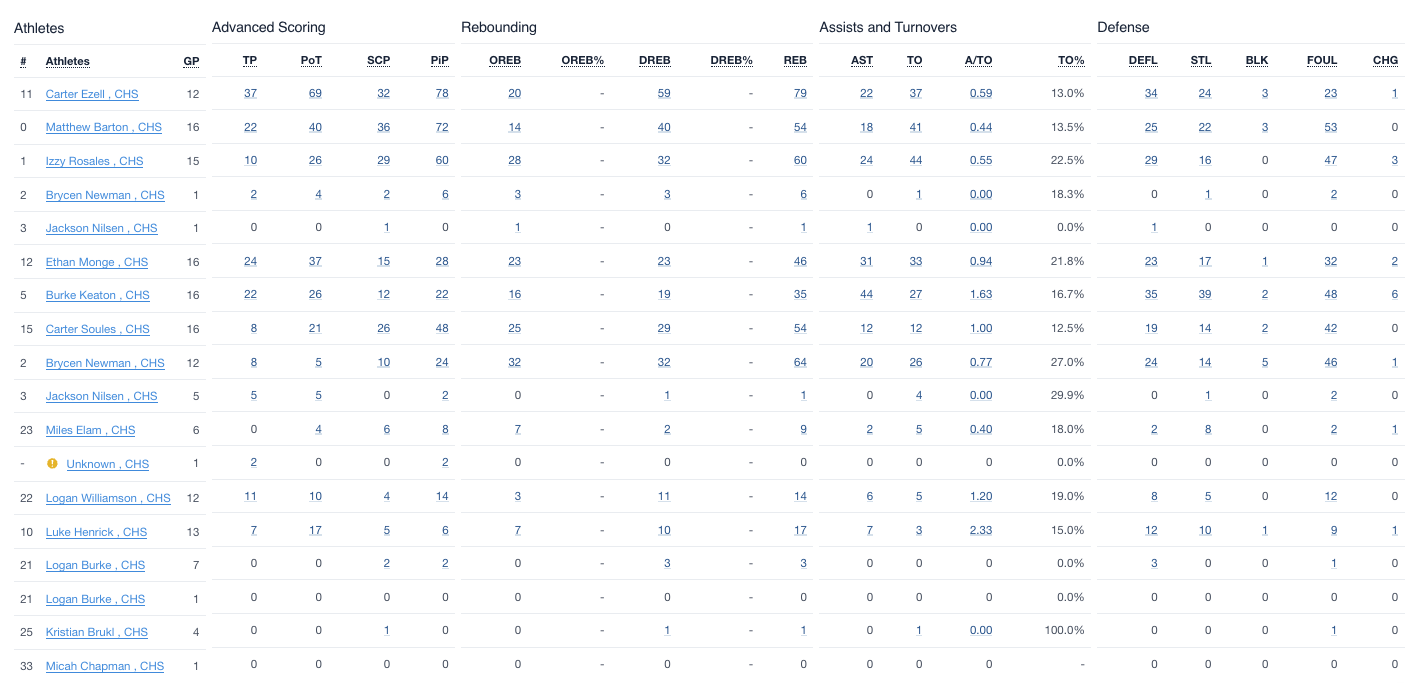This screenshot has width=1421, height=683.
Task: View Luke Henrick's athlete profile
Action: (96, 532)
